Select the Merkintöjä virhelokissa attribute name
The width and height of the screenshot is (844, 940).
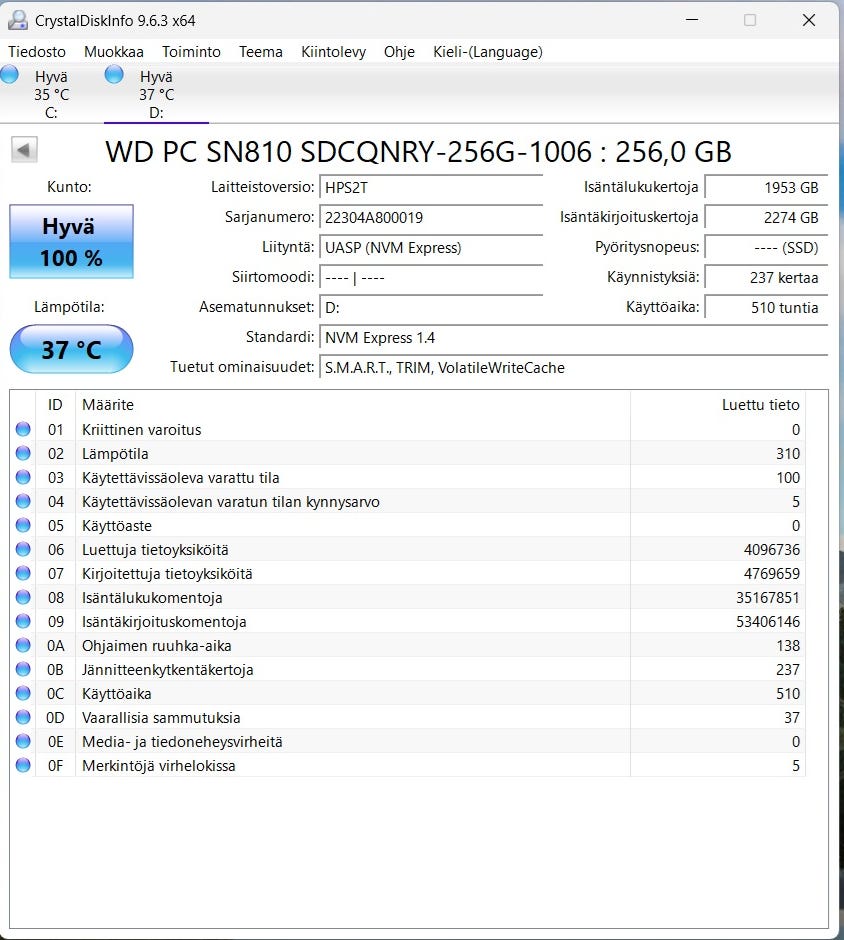[159, 766]
